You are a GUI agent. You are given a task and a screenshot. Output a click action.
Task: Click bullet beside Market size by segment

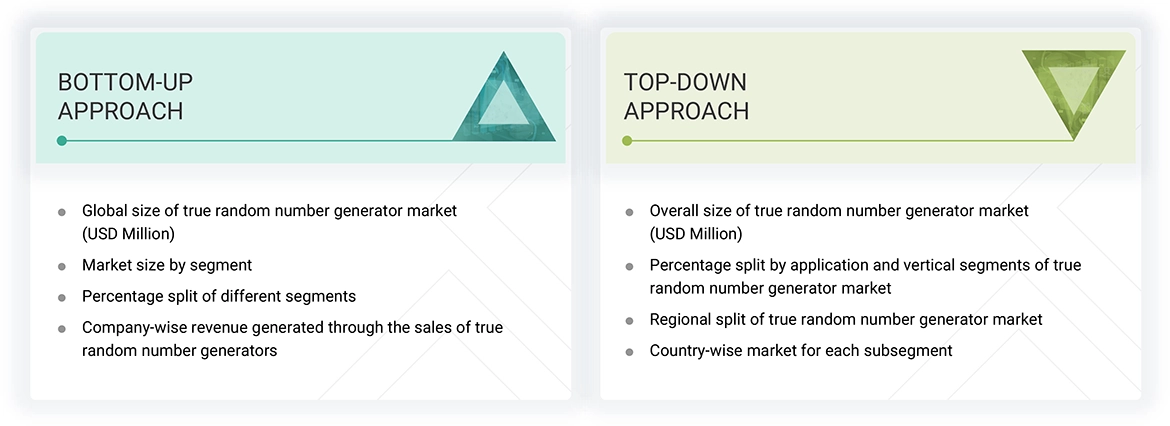62,267
